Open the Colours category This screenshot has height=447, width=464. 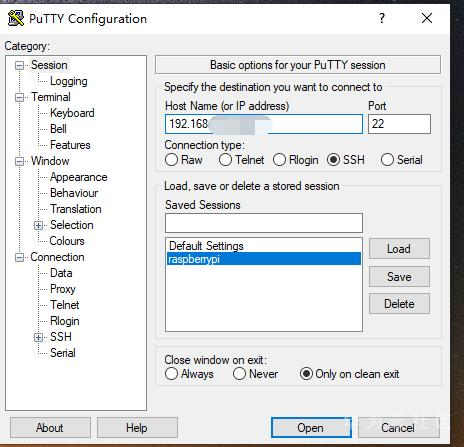[67, 241]
